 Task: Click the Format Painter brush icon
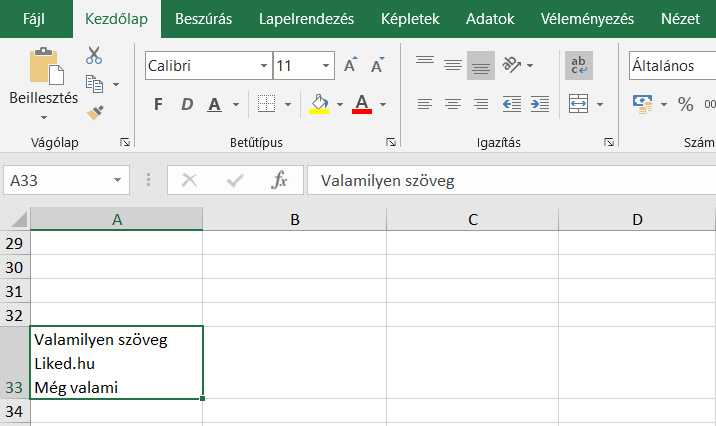[95, 112]
